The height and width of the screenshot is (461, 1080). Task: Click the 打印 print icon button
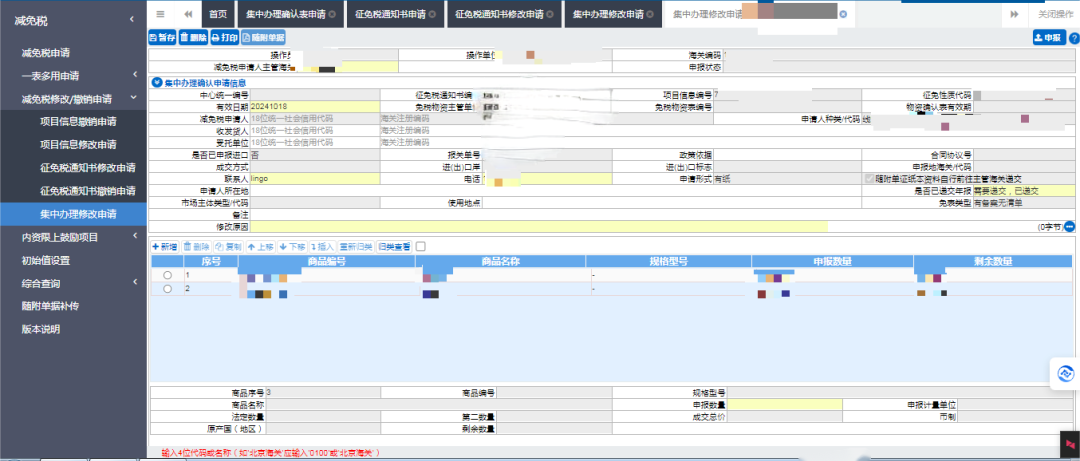pos(224,37)
